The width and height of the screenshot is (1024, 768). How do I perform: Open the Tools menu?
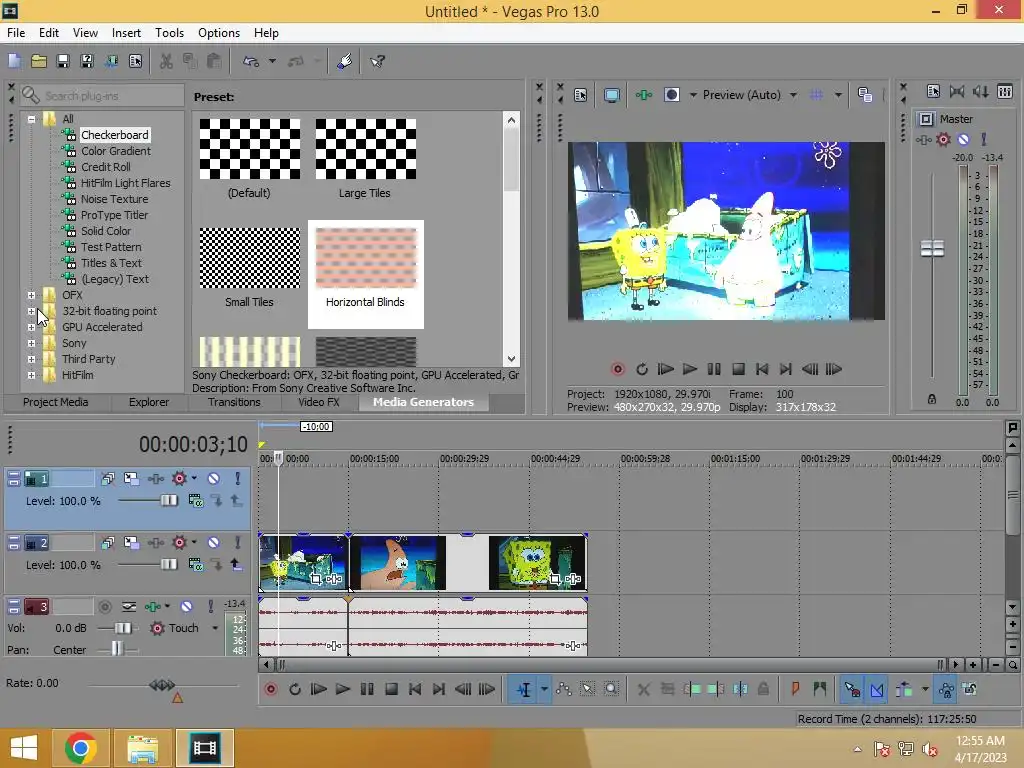click(169, 33)
